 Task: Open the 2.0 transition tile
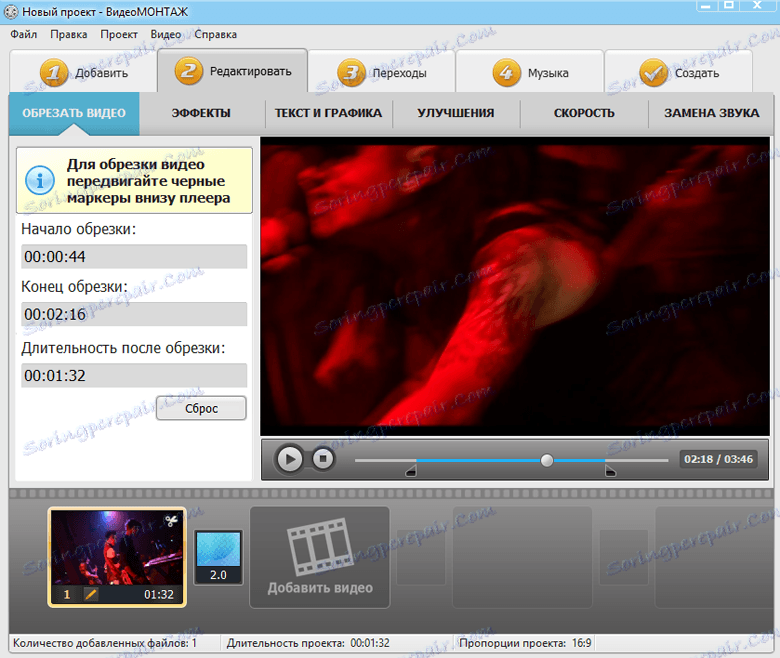point(218,557)
